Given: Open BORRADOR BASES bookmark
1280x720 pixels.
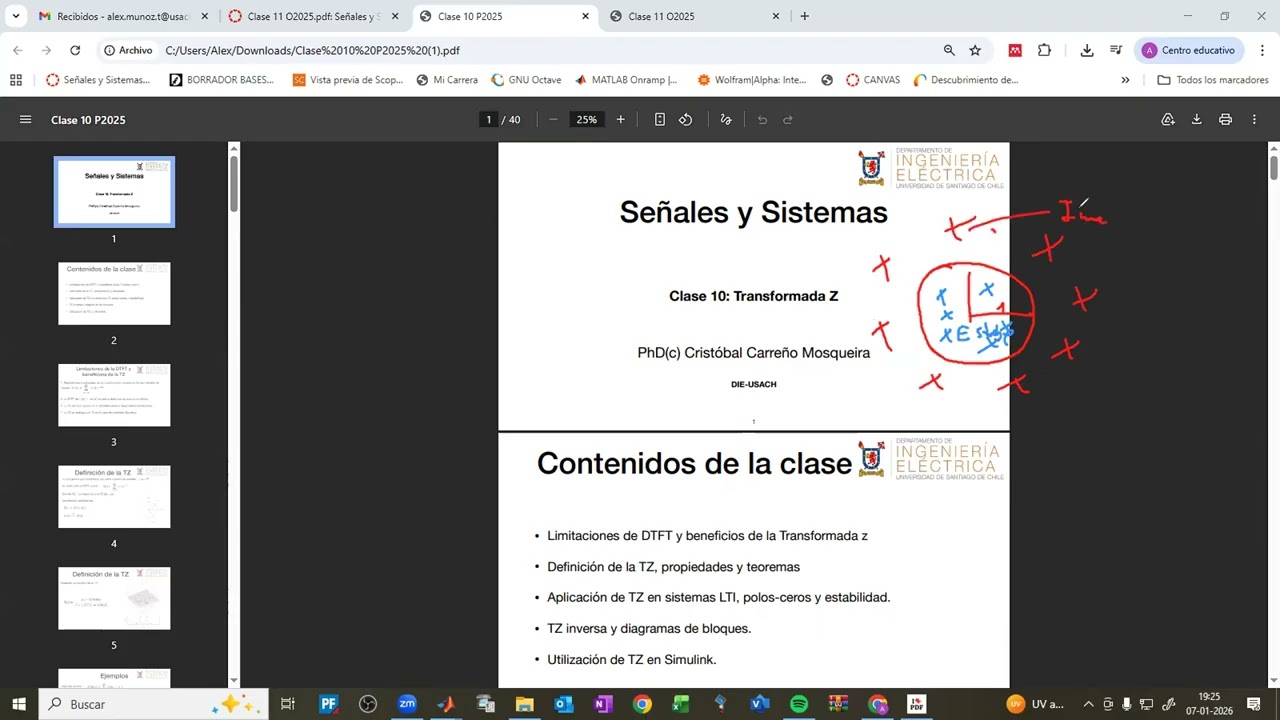Looking at the screenshot, I should tap(222, 80).
